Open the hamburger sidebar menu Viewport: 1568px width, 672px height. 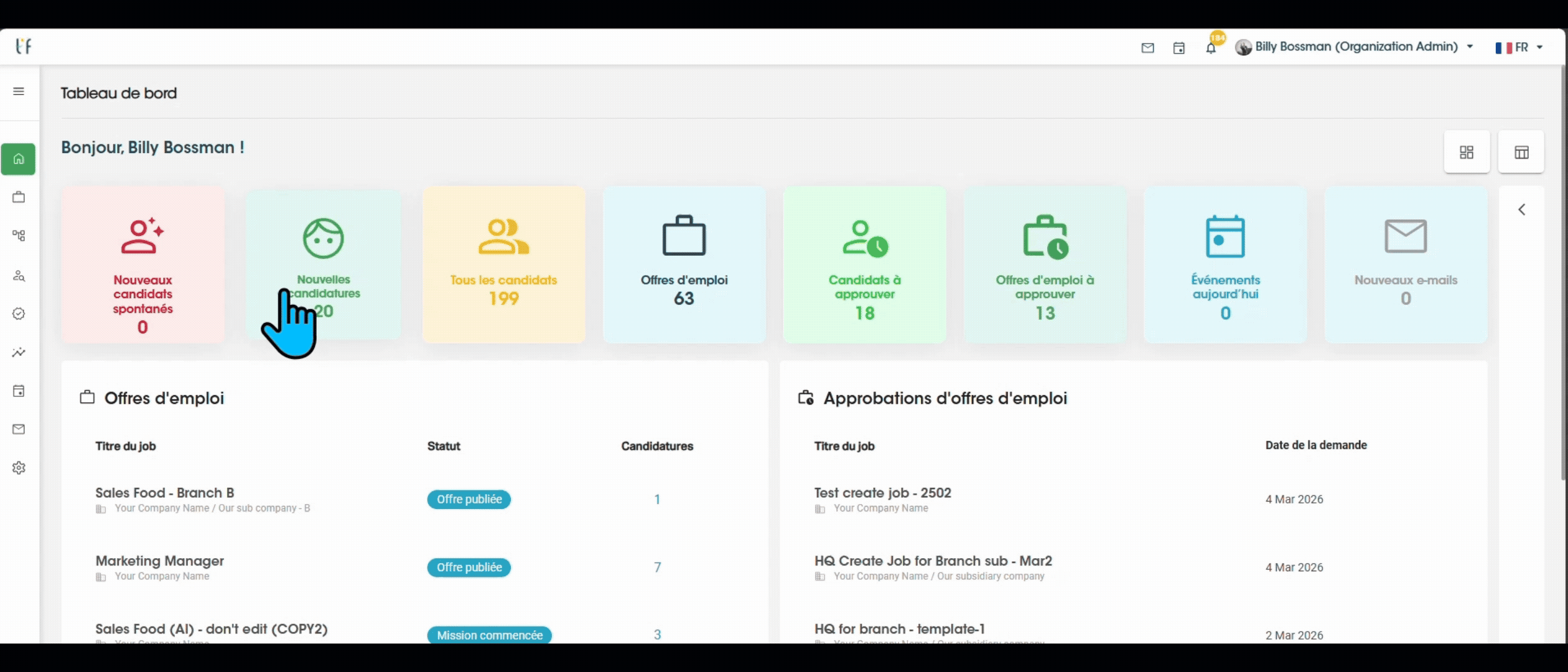(x=19, y=91)
